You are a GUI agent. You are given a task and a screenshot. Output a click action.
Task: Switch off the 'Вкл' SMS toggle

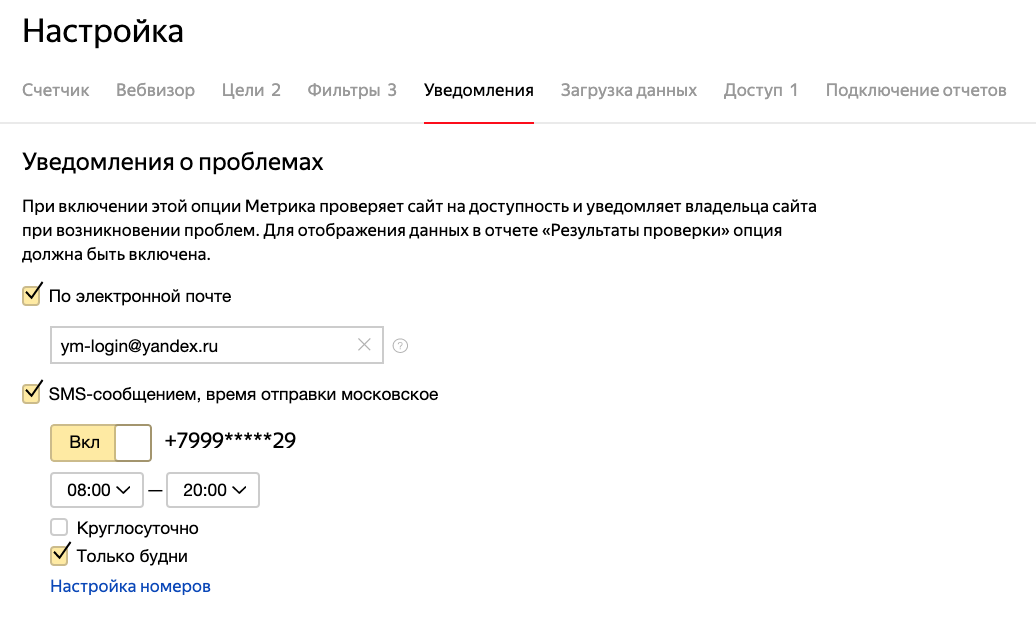click(101, 442)
